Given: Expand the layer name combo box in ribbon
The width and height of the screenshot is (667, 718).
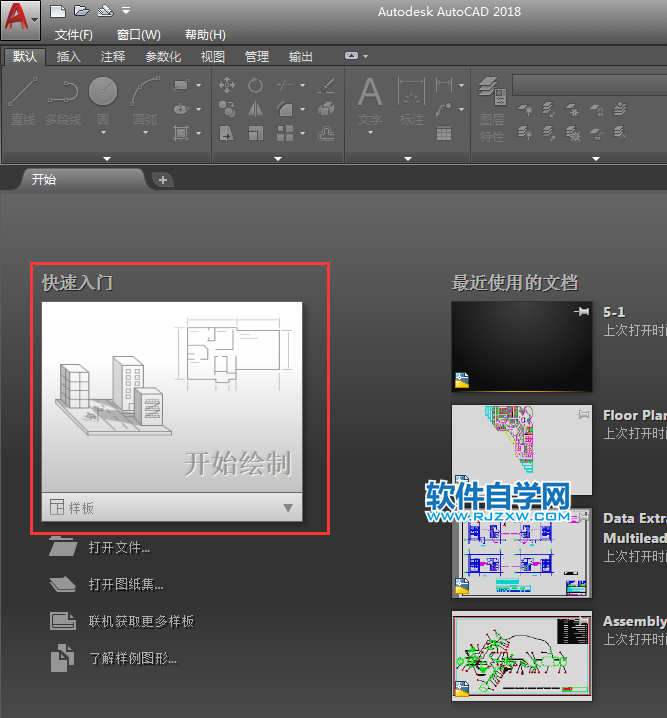Looking at the screenshot, I should (590, 85).
